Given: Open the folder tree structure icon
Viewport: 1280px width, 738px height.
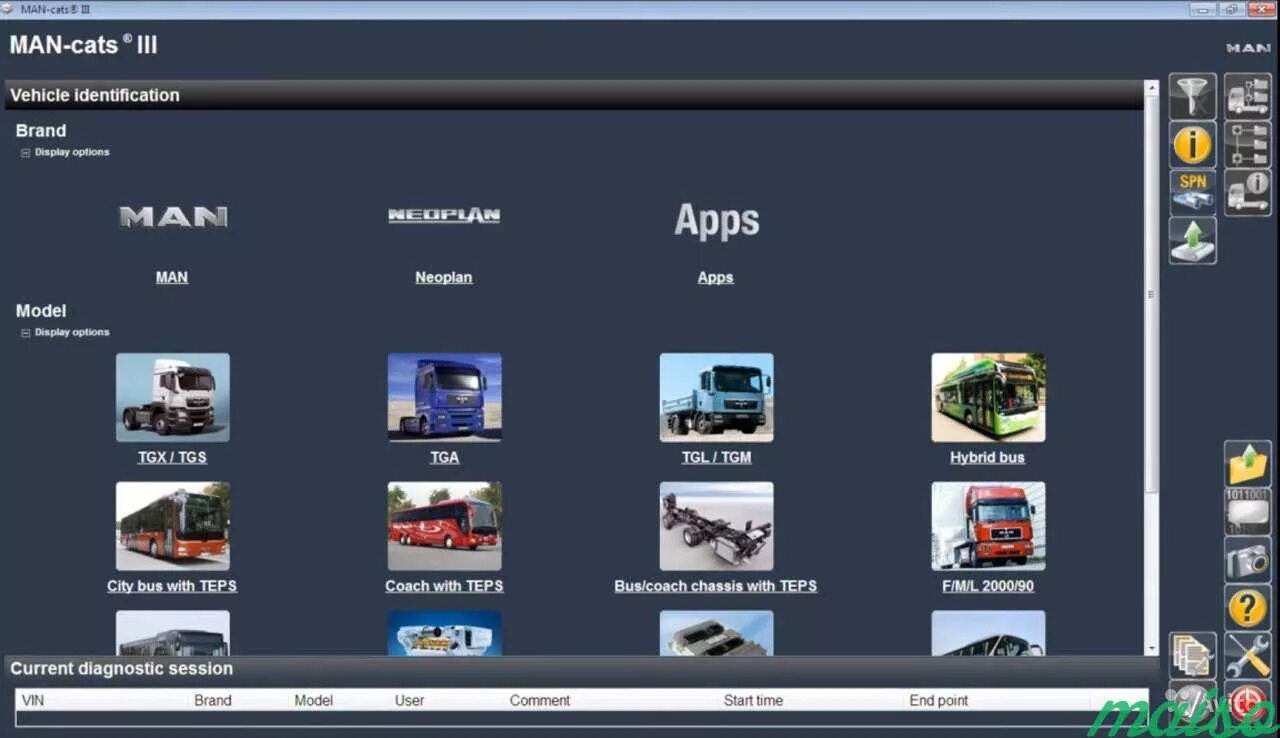Looking at the screenshot, I should [1248, 145].
